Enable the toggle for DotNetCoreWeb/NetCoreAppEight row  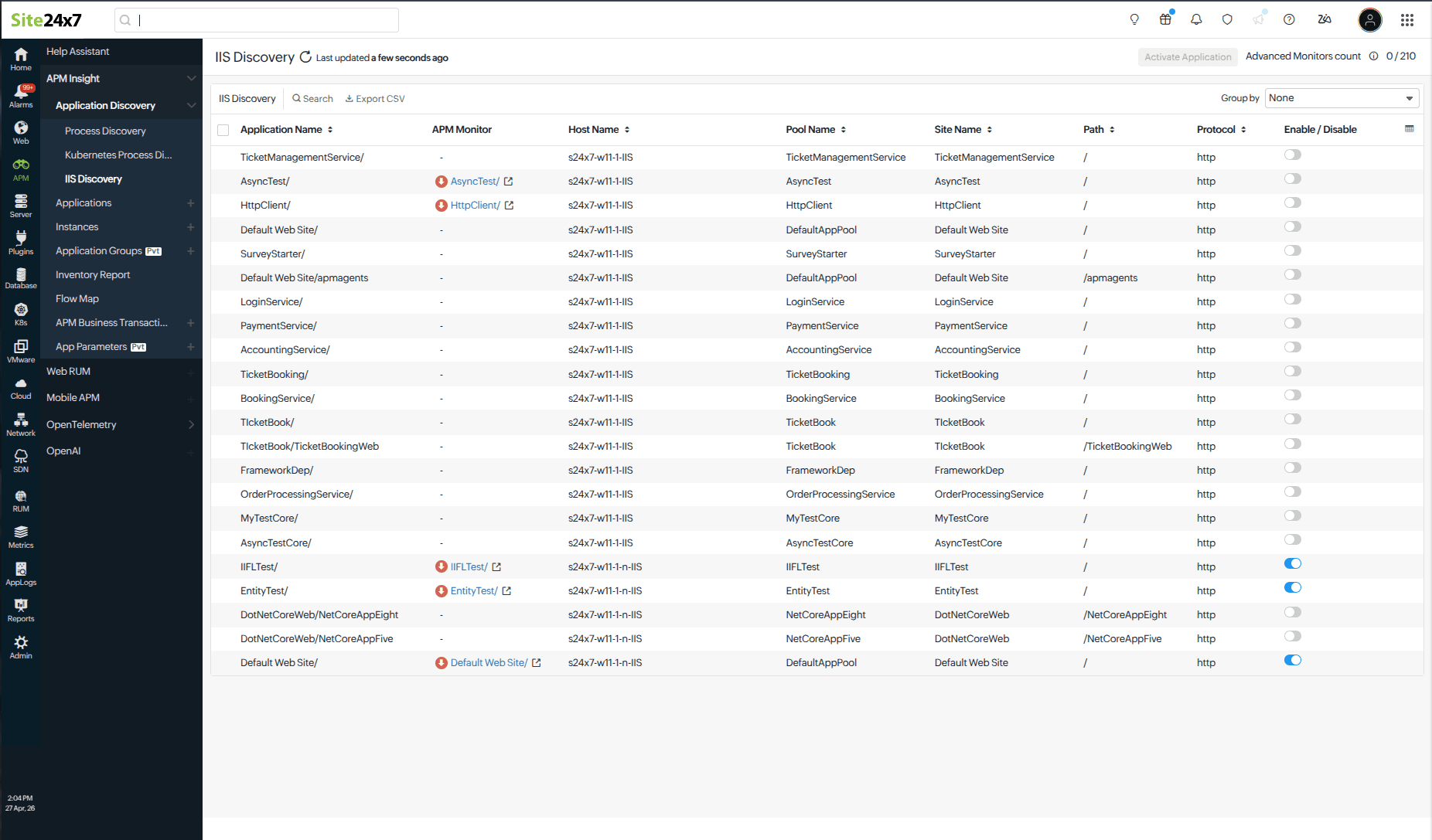click(1293, 612)
